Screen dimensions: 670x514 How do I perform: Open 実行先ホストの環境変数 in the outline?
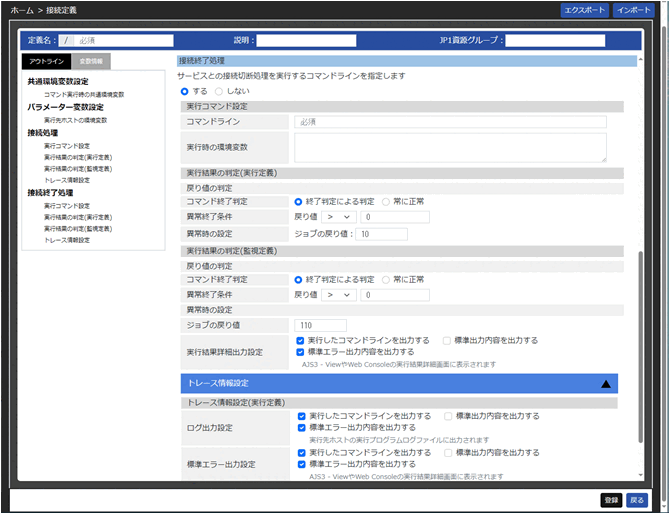coord(75,120)
